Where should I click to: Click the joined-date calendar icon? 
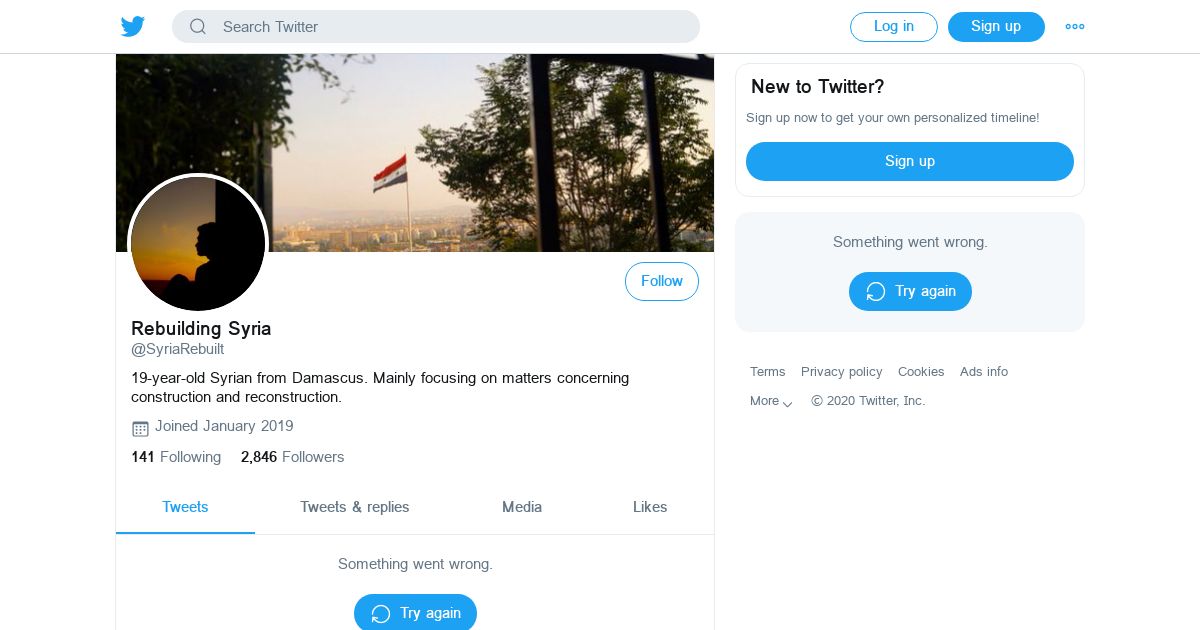coord(140,428)
